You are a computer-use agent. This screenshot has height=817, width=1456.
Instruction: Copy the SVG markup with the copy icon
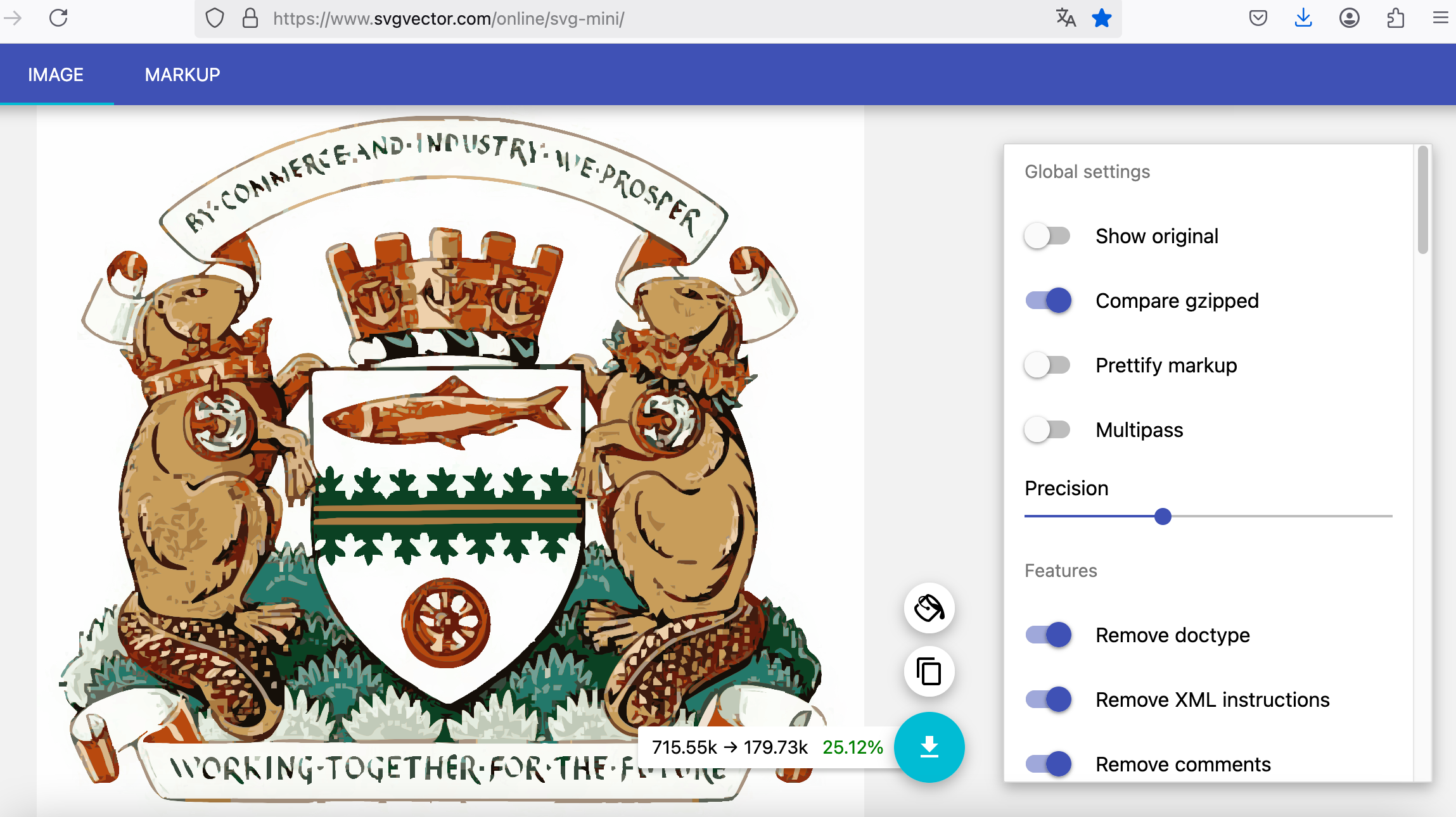click(929, 671)
